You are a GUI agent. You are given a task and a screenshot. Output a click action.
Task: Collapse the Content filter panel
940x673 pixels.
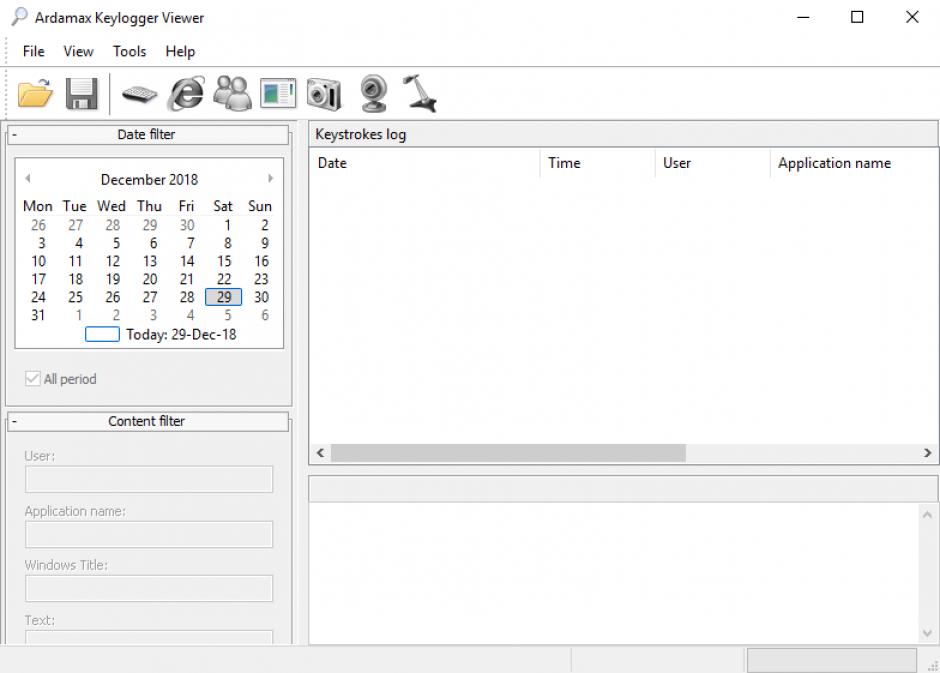coord(14,422)
